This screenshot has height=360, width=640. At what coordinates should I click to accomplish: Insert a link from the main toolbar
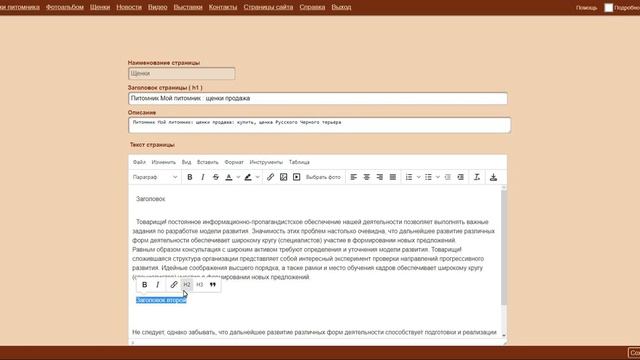[270, 177]
